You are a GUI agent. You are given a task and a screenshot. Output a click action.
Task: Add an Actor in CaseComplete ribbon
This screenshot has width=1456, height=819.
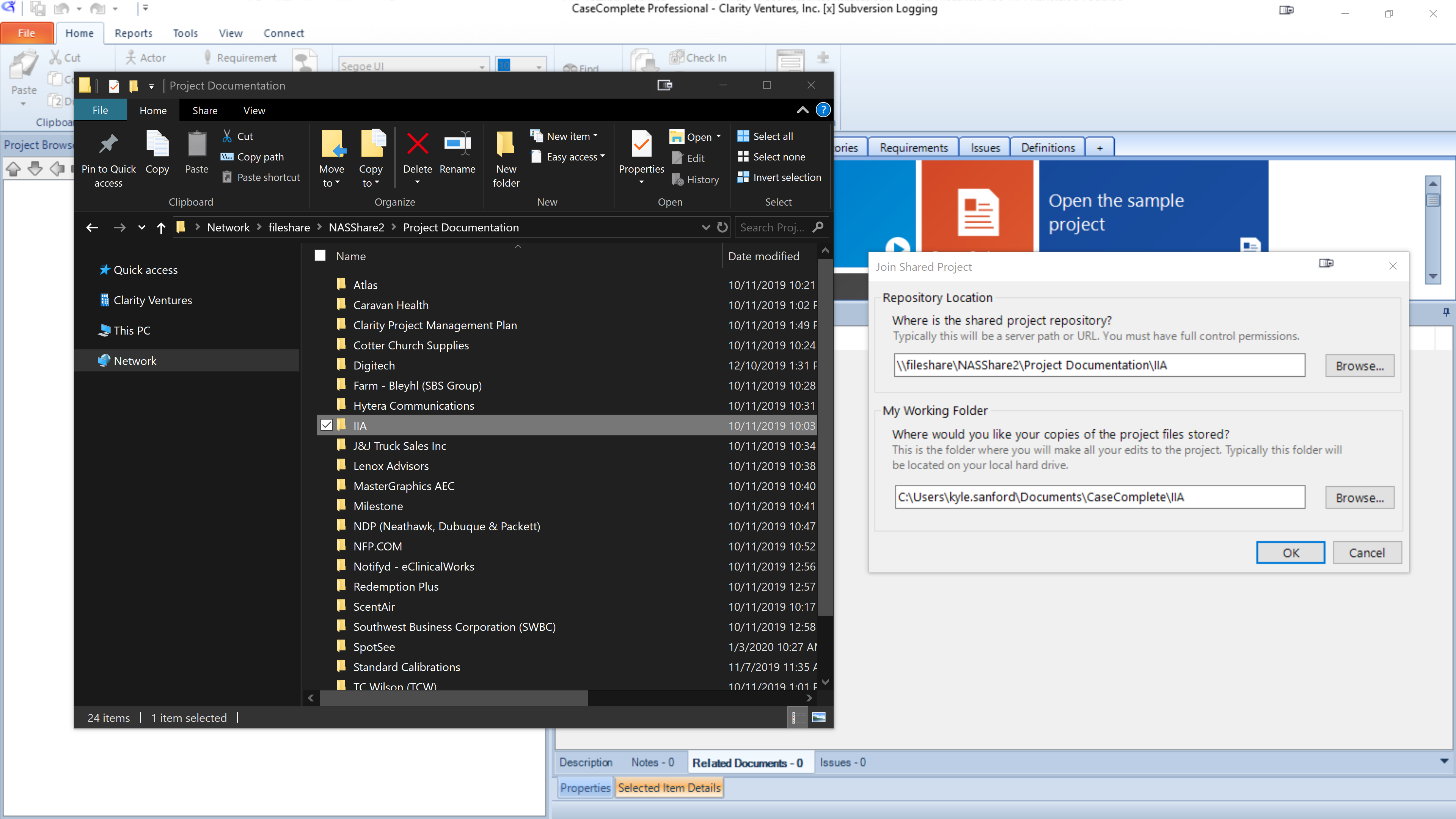(146, 58)
